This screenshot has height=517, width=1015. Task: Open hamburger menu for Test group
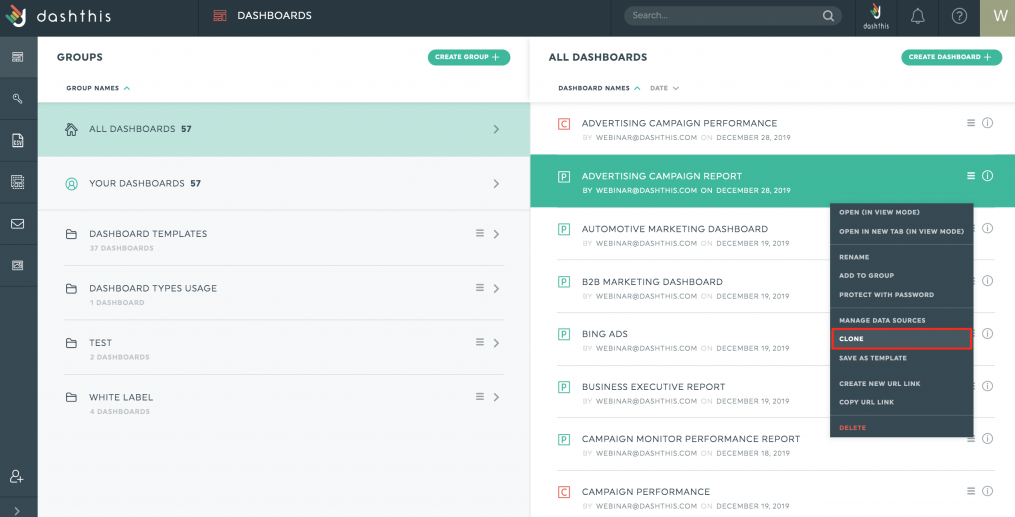click(x=480, y=342)
